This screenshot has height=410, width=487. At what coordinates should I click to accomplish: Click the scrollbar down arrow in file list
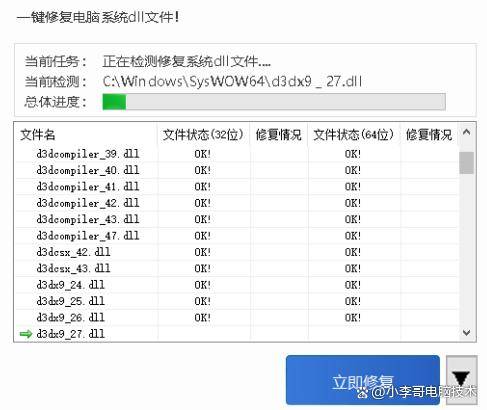click(467, 333)
